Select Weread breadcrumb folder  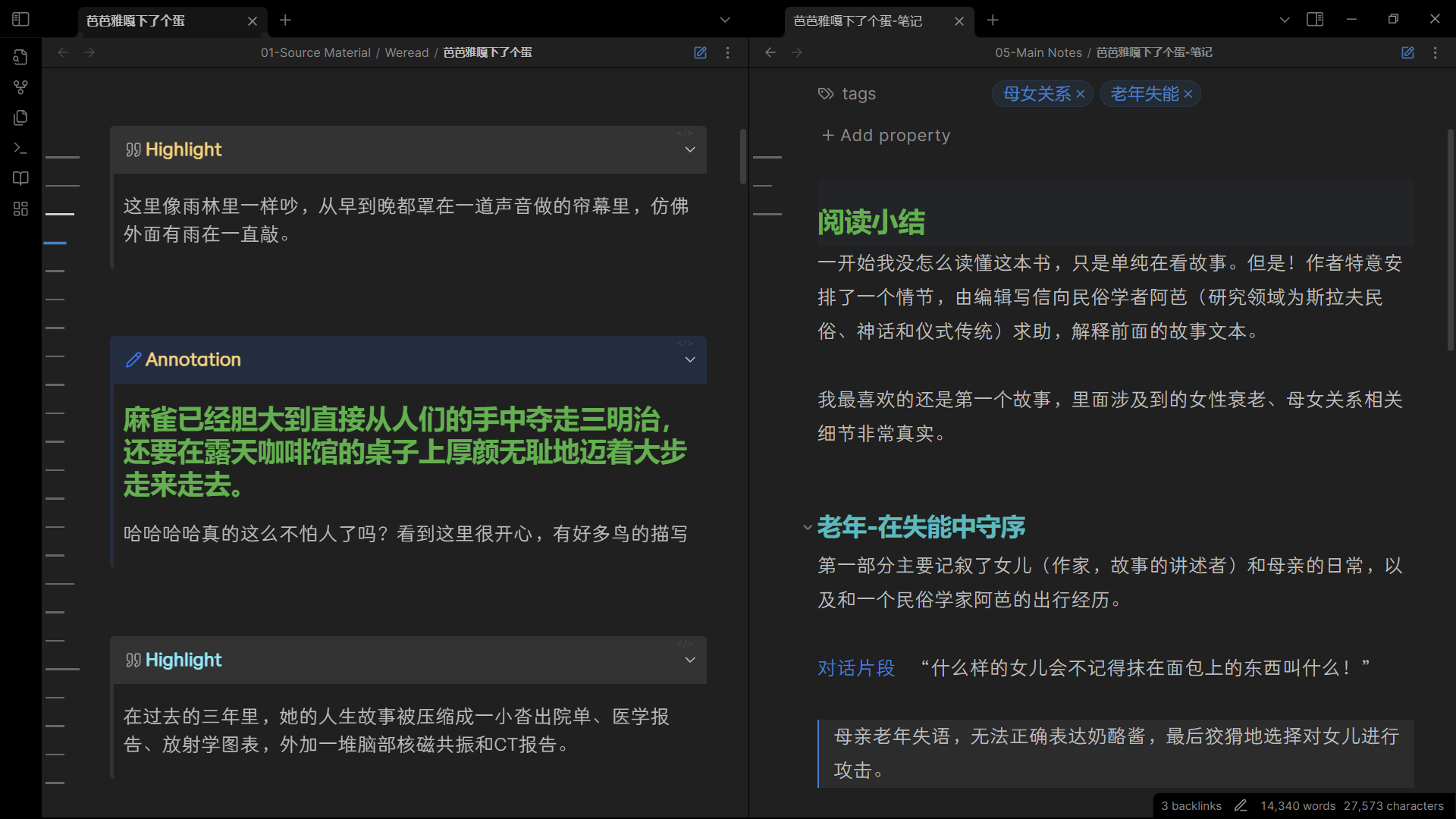[x=406, y=52]
